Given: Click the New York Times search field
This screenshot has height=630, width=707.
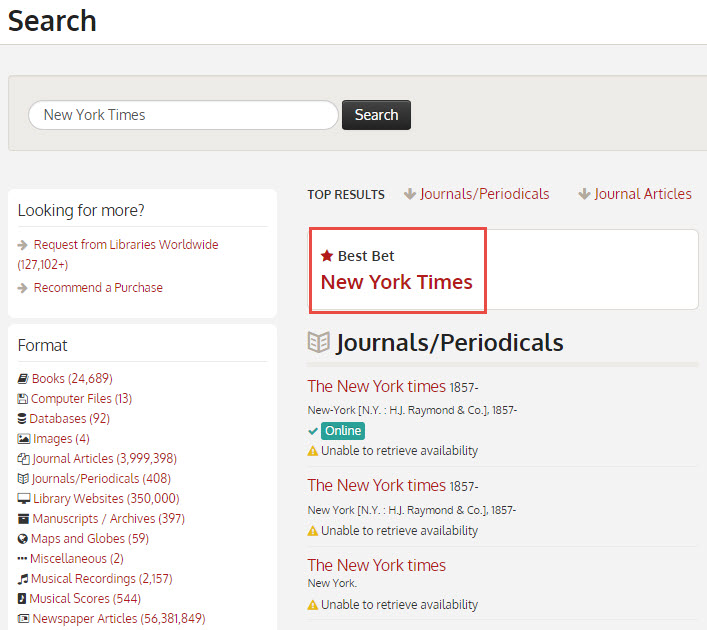Looking at the screenshot, I should 184,115.
